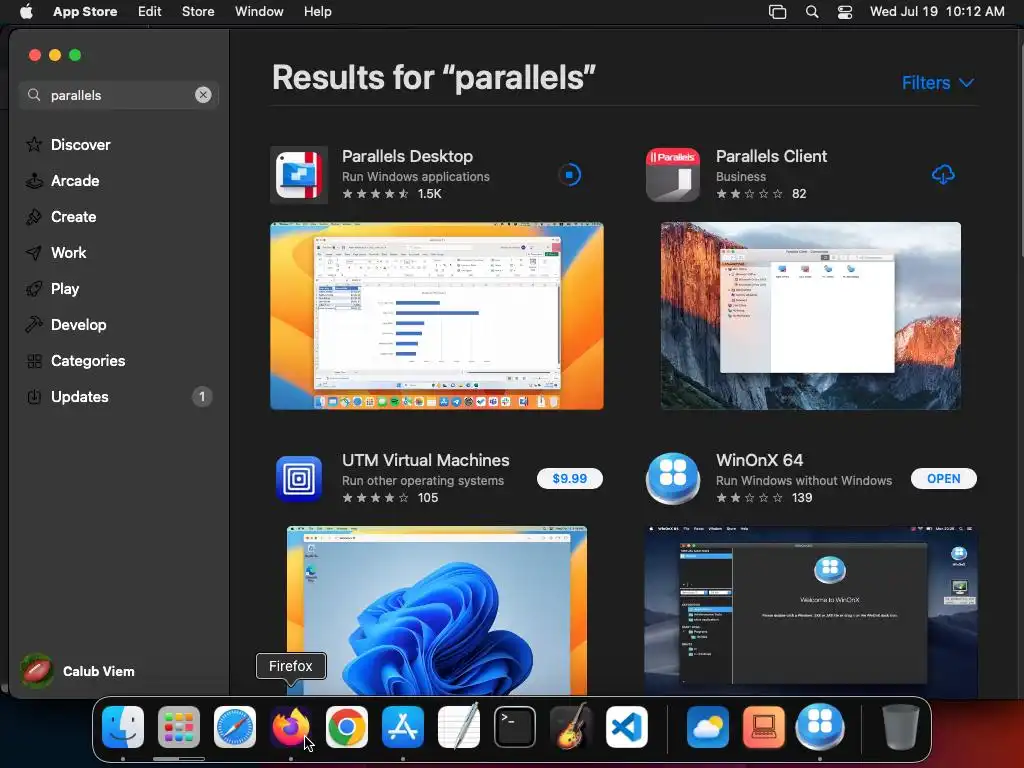1024x768 pixels.
Task: Click the Updates badge showing 1
Action: [x=202, y=396]
